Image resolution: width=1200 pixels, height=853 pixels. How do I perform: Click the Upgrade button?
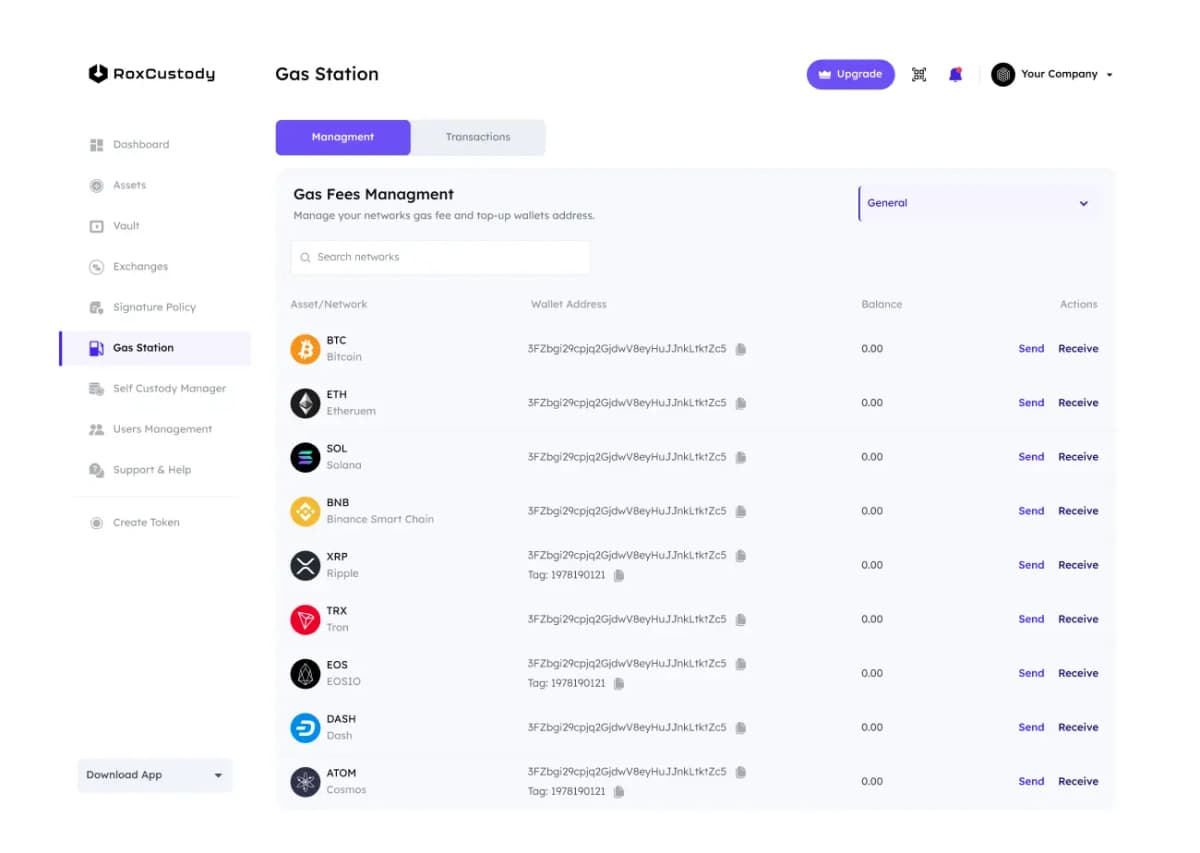pos(850,74)
